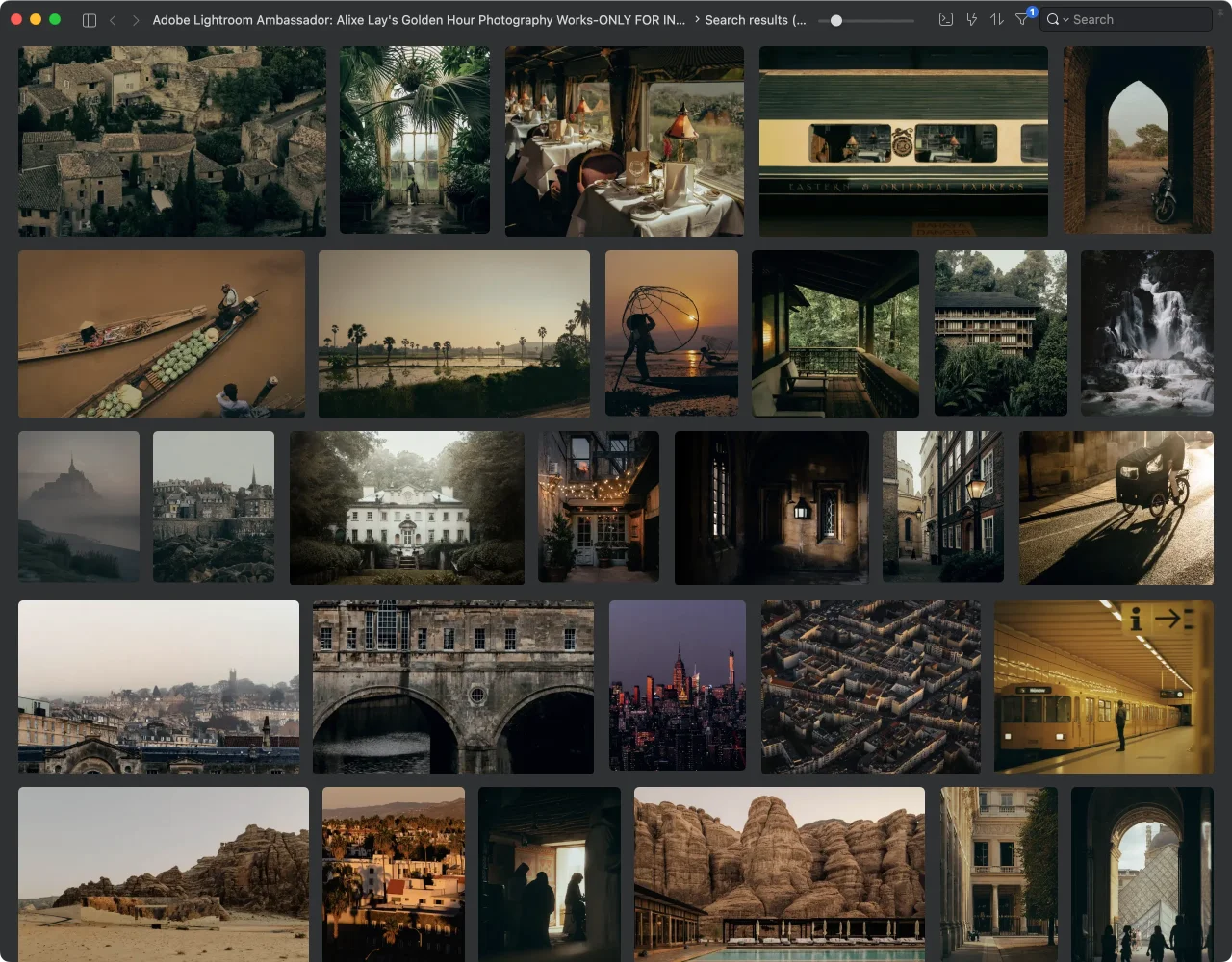Viewport: 1232px width, 962px height.
Task: Select the vegetable boats aerial photo
Action: point(161,333)
